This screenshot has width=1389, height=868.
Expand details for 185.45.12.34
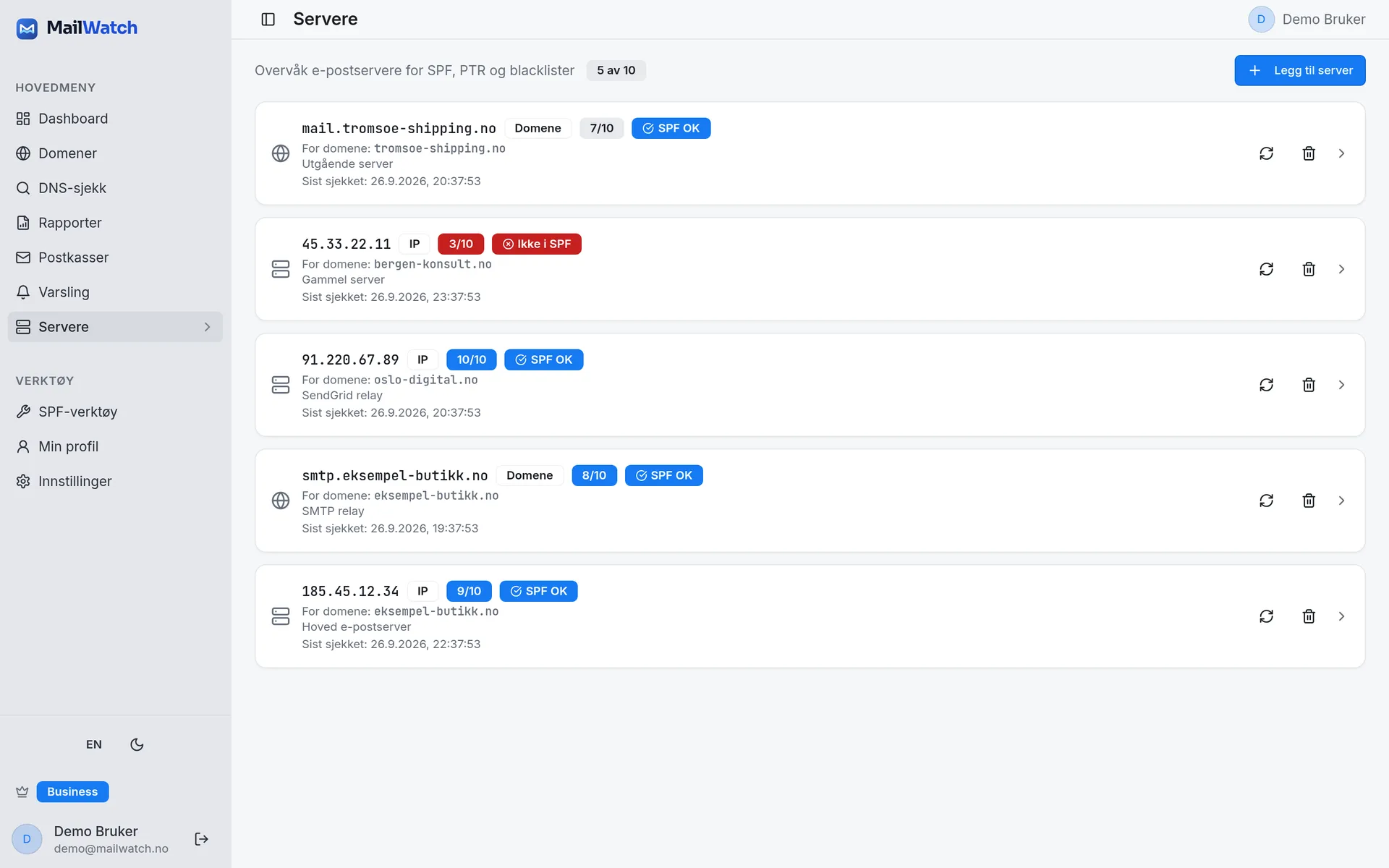(x=1341, y=616)
